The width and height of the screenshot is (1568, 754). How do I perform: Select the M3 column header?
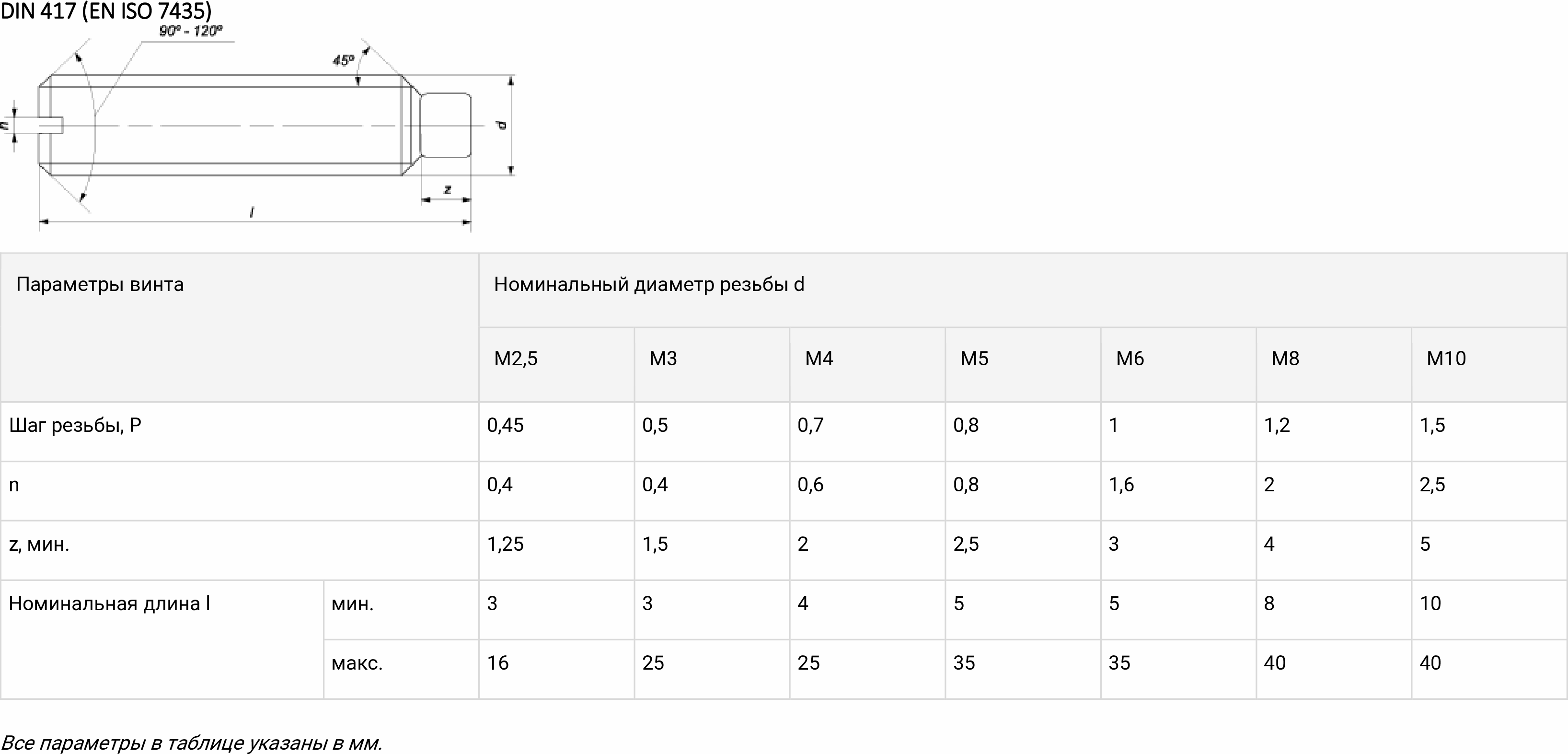coord(712,364)
